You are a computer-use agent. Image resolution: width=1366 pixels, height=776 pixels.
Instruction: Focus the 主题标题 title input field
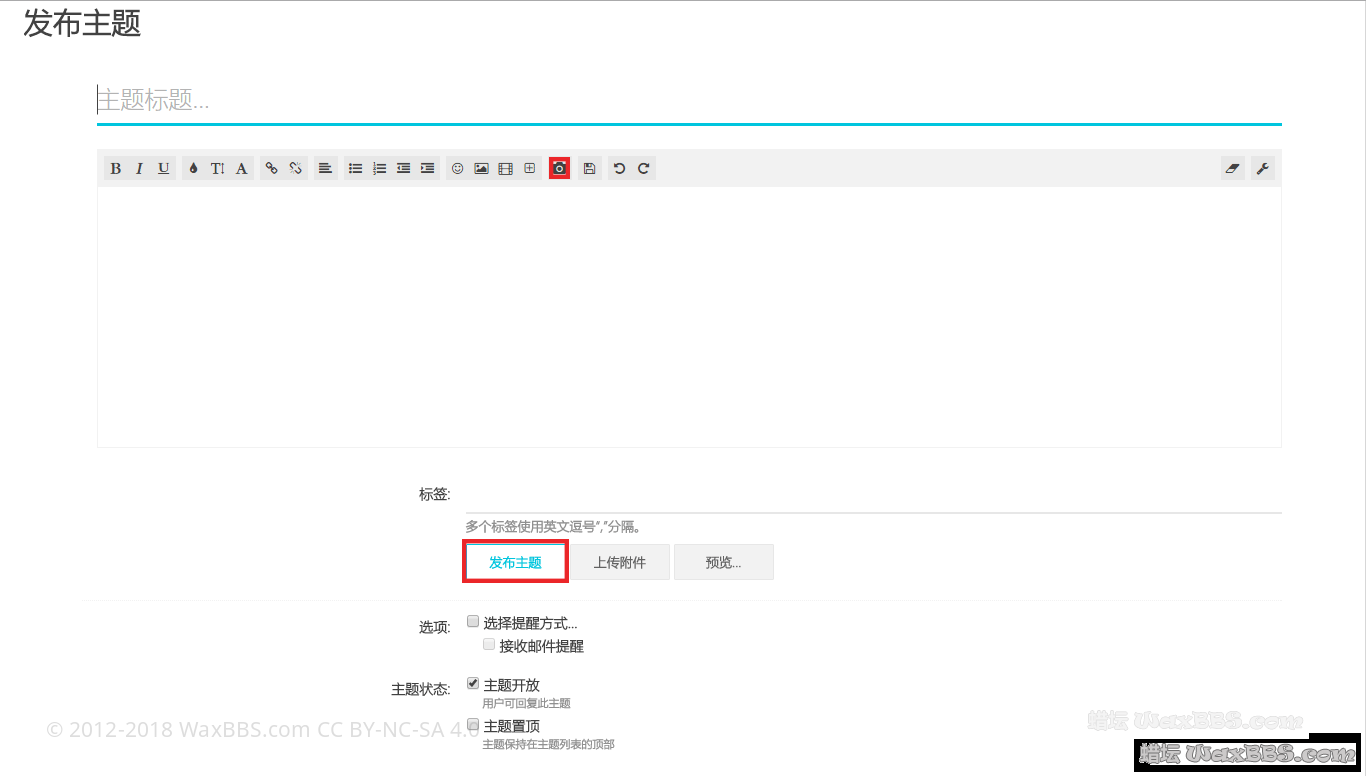coord(688,101)
